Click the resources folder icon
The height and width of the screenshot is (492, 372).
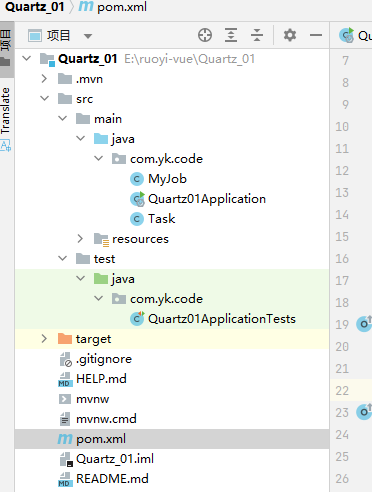coord(101,239)
